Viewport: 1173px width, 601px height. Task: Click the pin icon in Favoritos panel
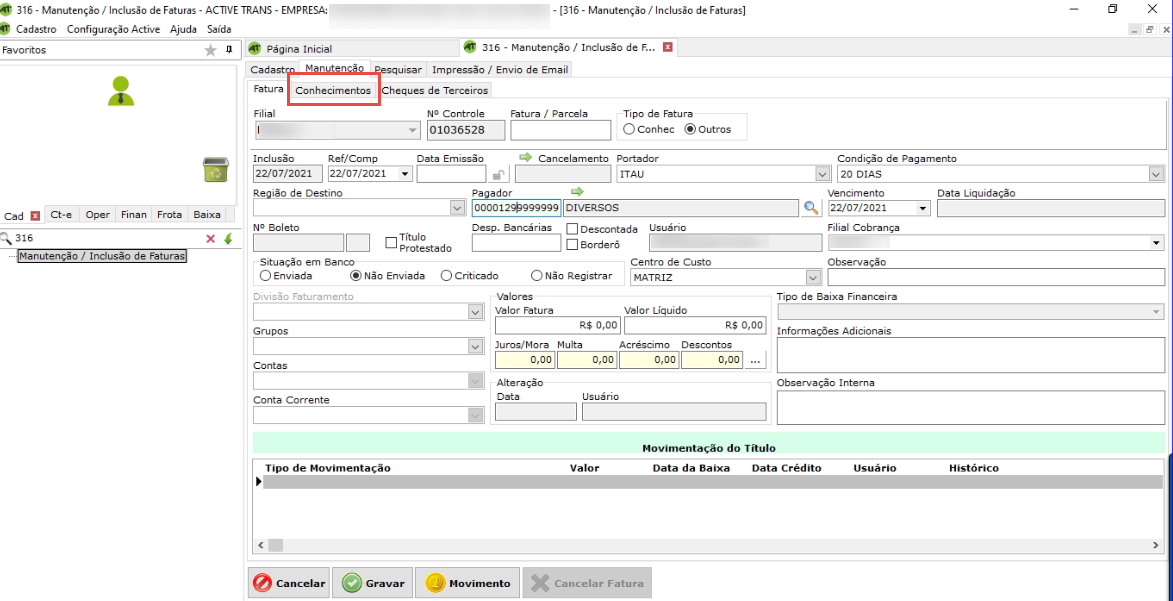229,50
